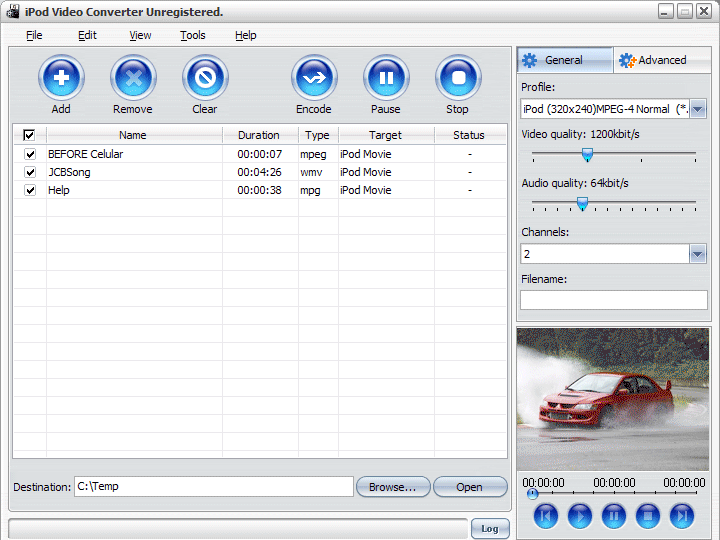
Task: Uncheck the BEFORE Celular file checkbox
Action: 30,155
